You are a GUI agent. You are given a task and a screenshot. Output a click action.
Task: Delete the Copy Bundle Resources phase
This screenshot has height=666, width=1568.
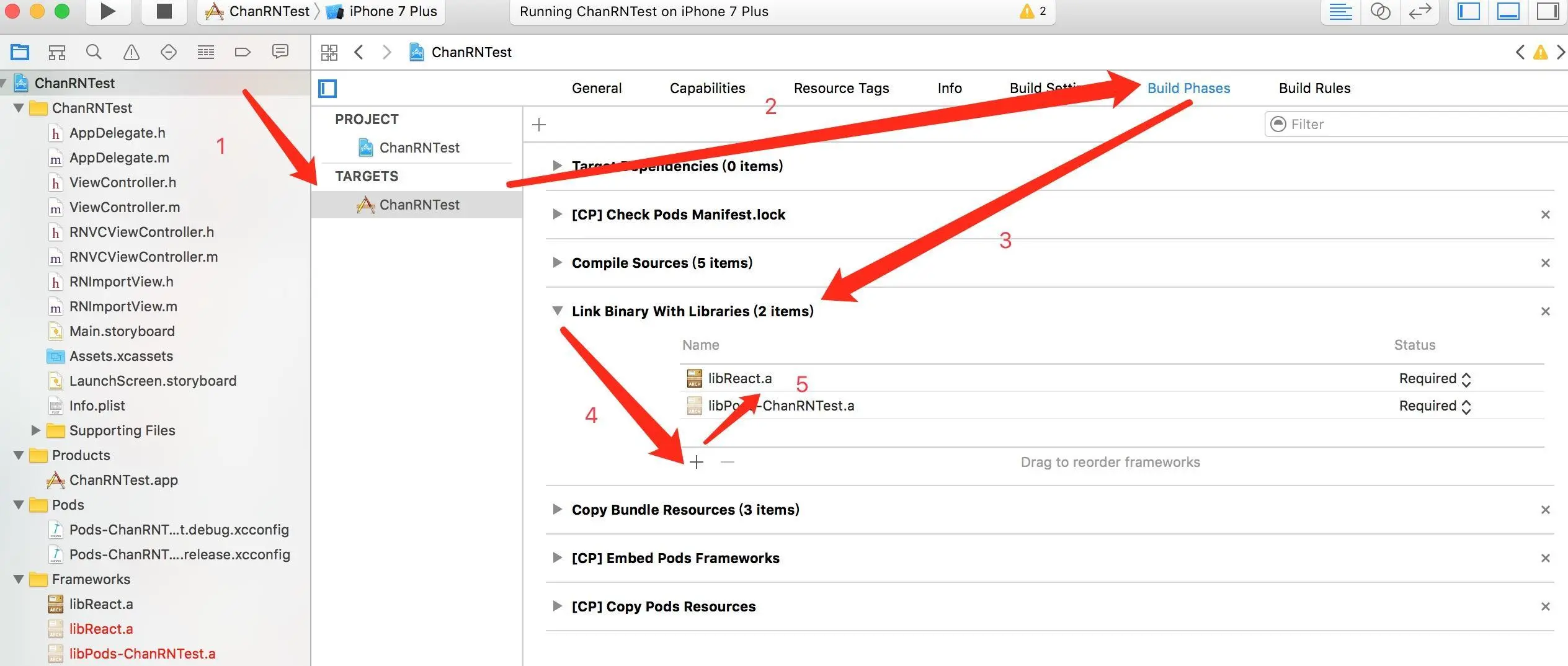click(x=1546, y=510)
